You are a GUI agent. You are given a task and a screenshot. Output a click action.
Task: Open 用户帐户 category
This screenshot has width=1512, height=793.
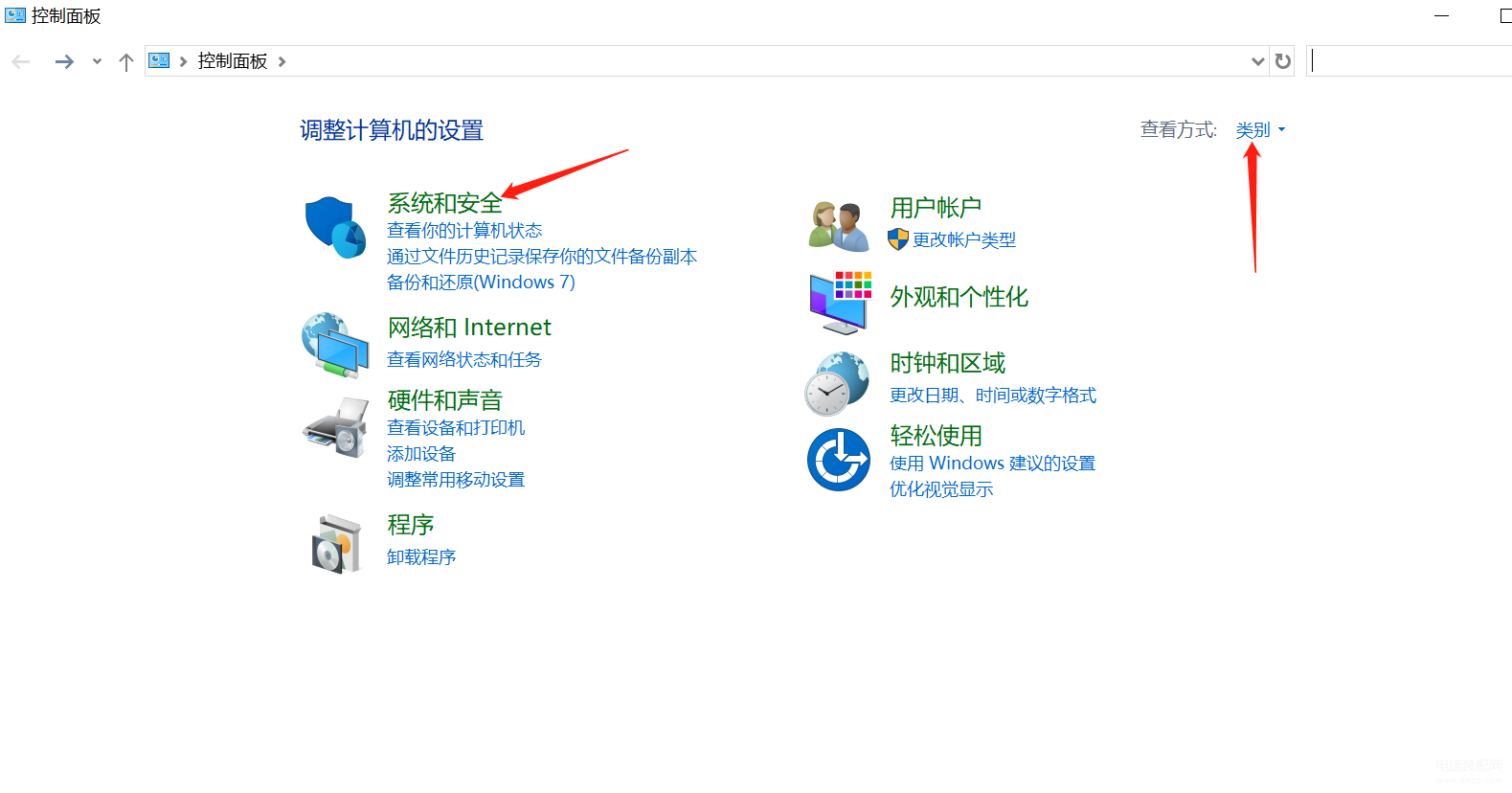936,208
